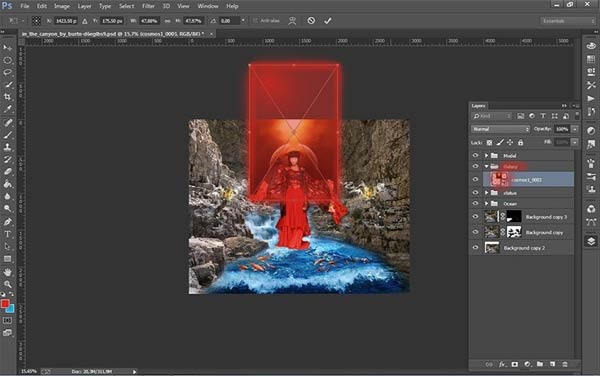Open the Layer menu
600x376 pixels.
84,6
